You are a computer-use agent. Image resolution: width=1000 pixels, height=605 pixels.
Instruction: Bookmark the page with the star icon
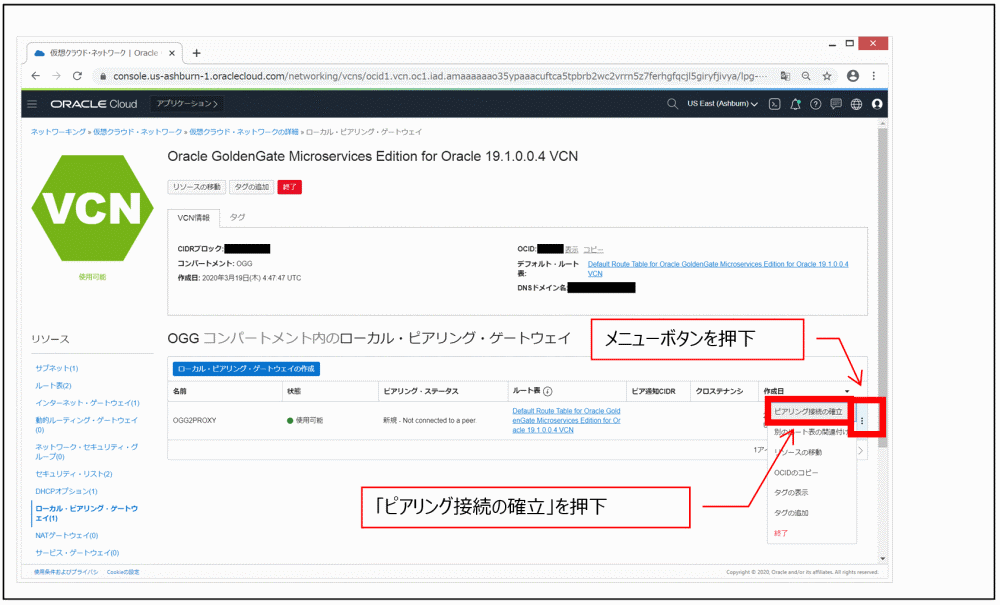coord(827,76)
